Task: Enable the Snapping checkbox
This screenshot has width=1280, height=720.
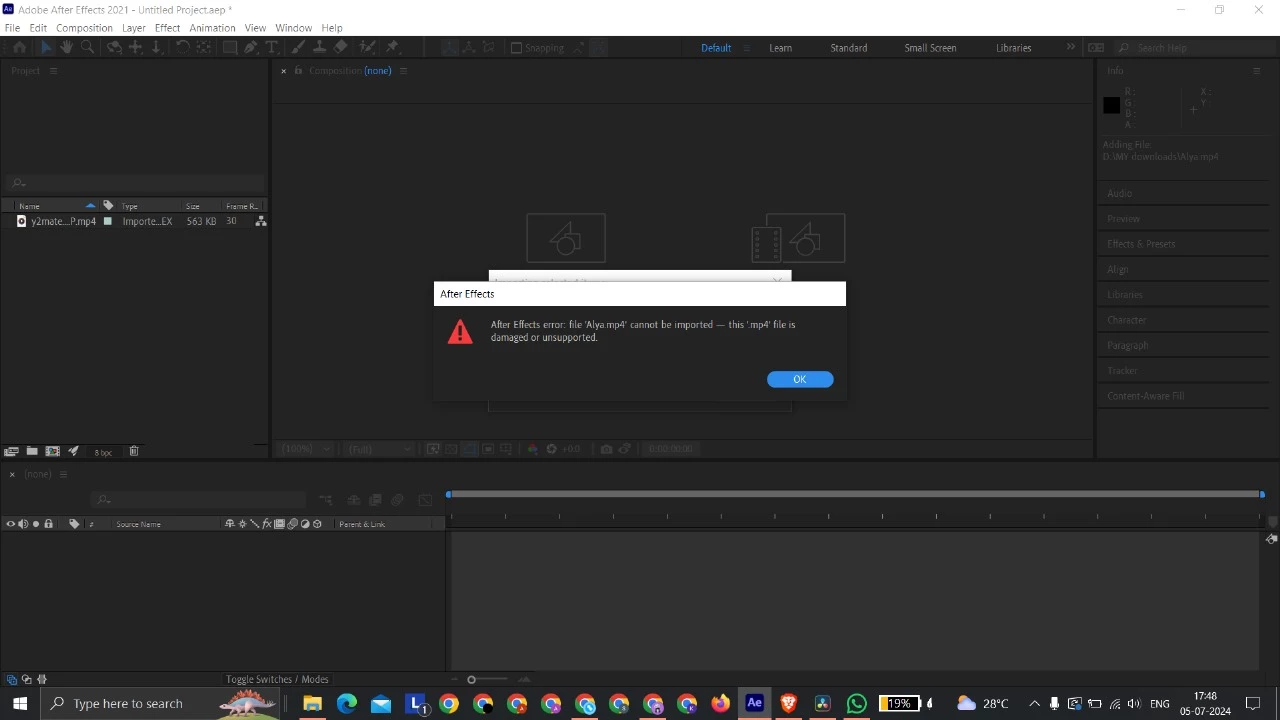Action: (x=516, y=48)
